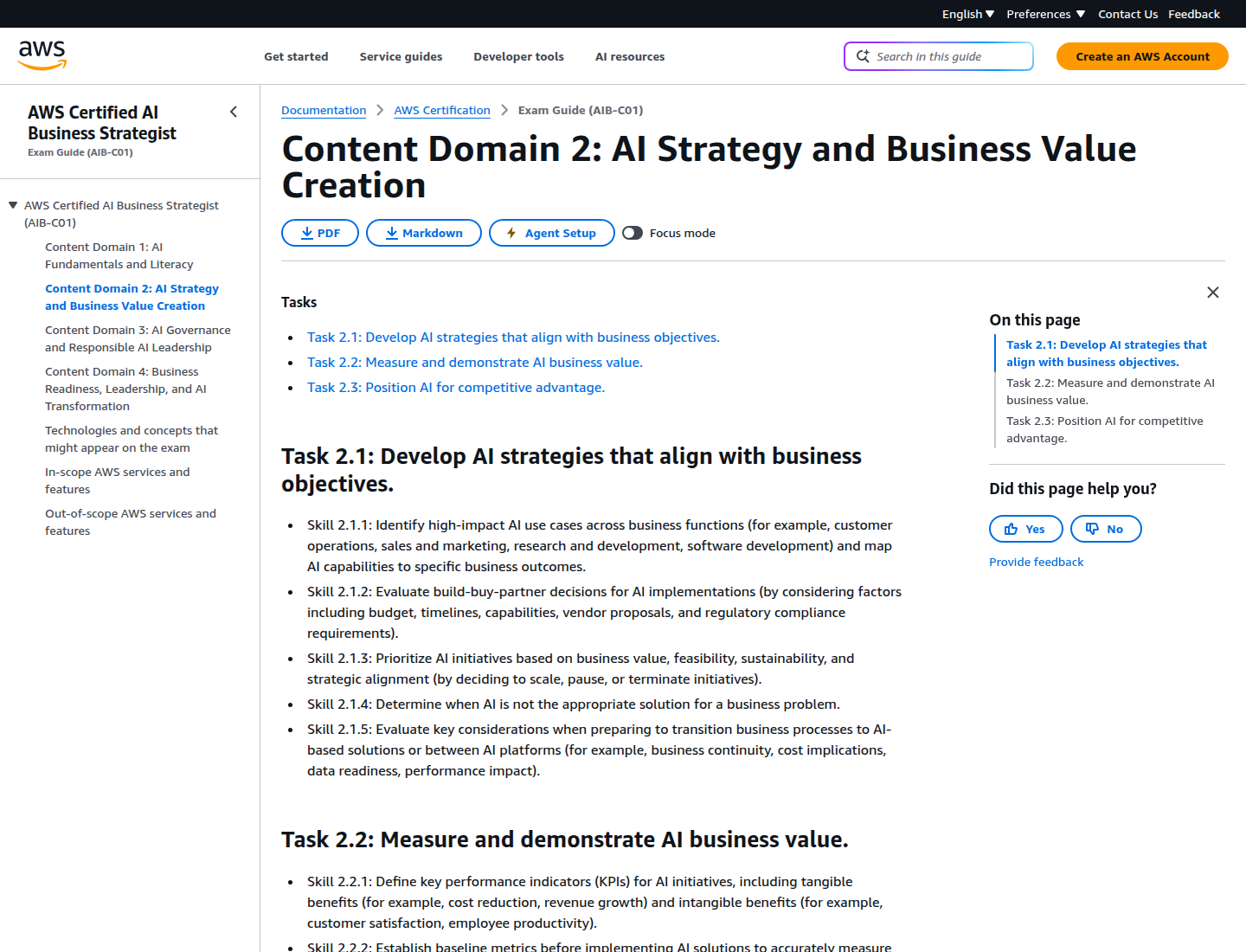This screenshot has height=952, width=1246.
Task: Close the On this page panel
Action: point(1213,293)
